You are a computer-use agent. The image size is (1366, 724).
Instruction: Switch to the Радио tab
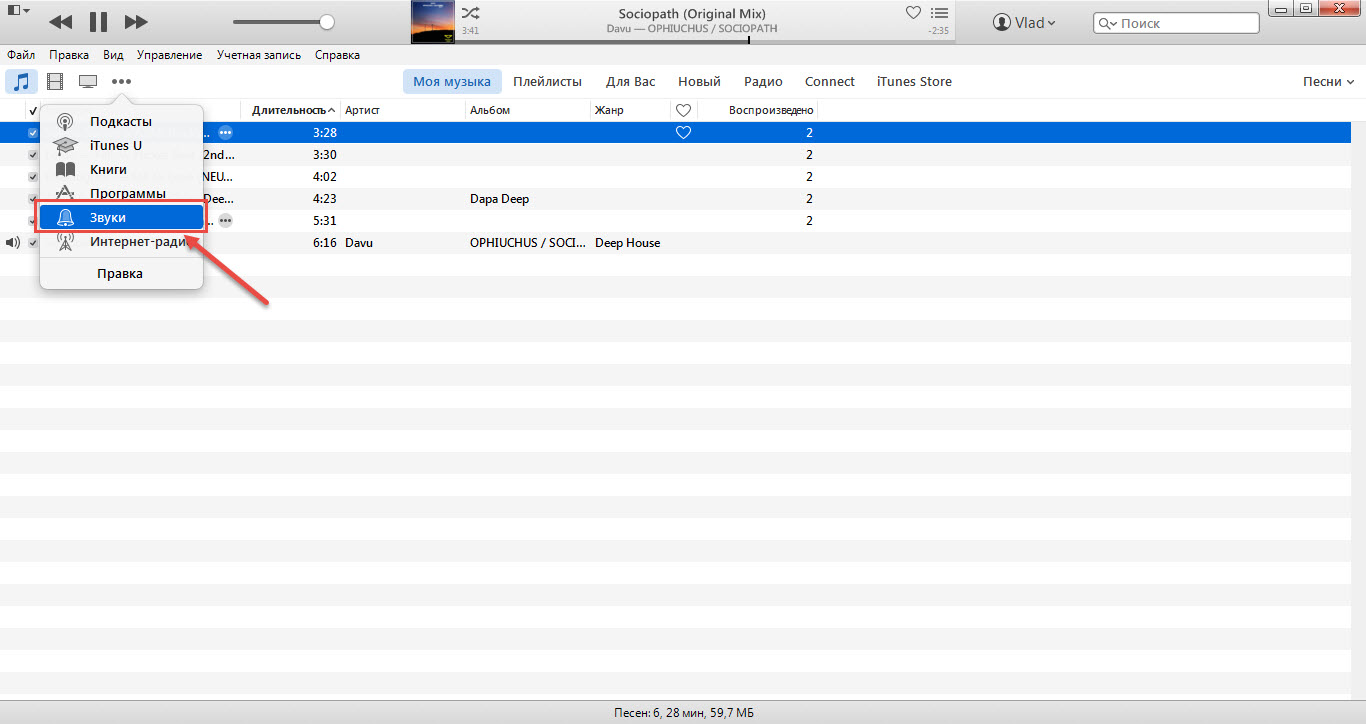763,81
